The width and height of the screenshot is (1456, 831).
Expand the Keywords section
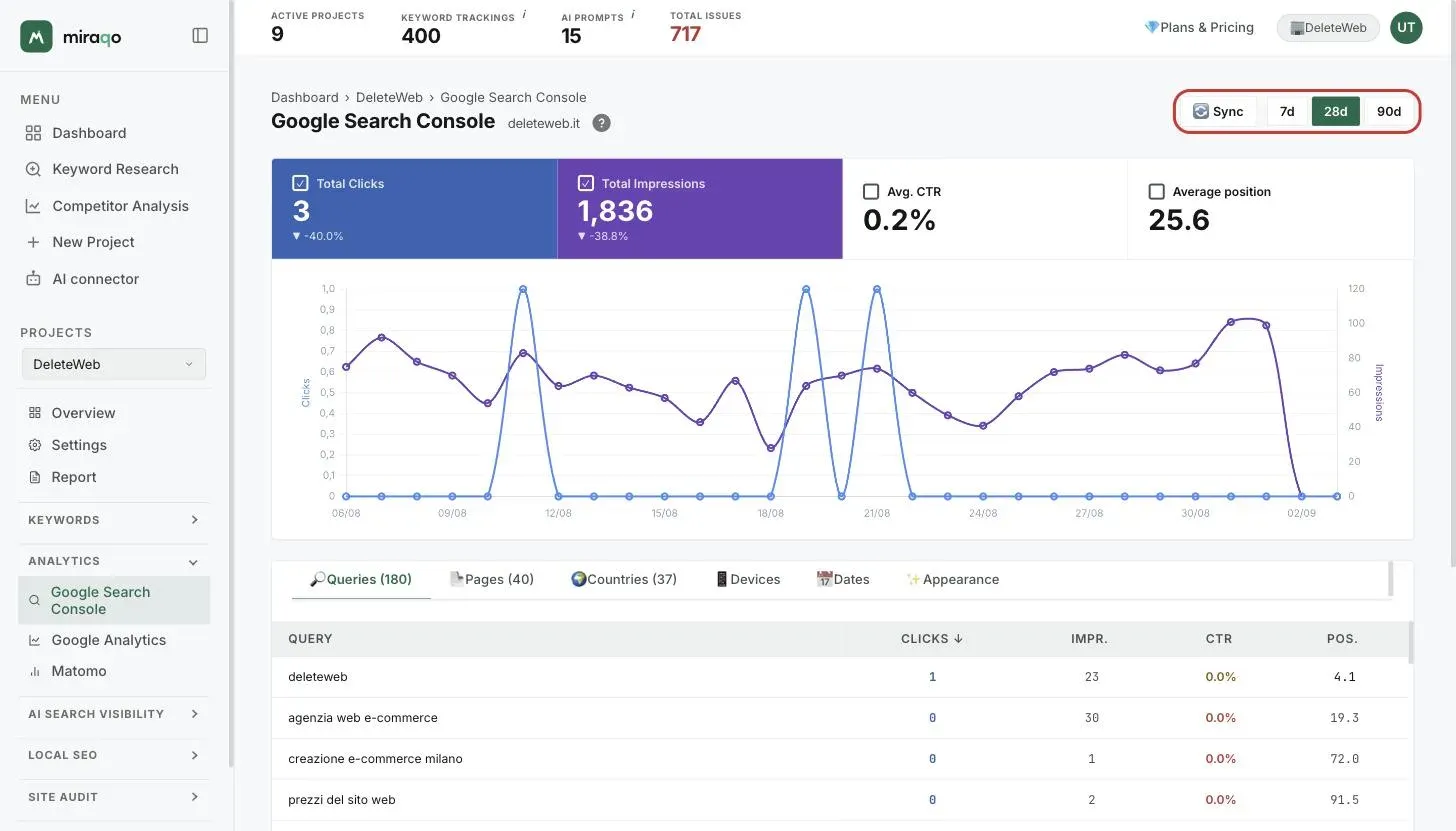click(x=114, y=520)
